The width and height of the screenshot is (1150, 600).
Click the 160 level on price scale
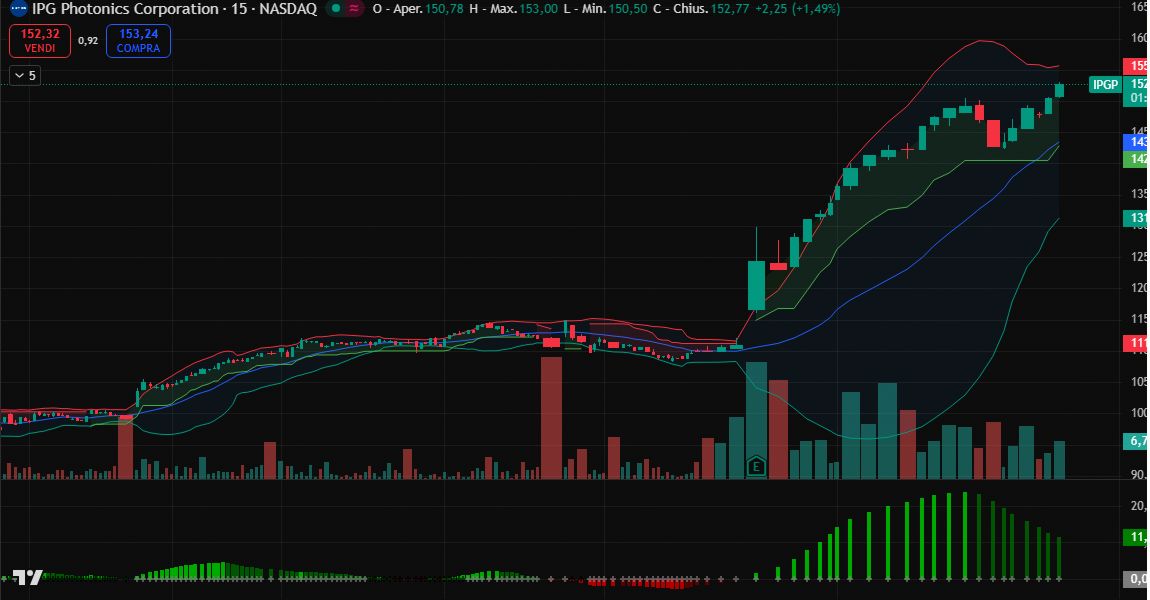[1138, 38]
